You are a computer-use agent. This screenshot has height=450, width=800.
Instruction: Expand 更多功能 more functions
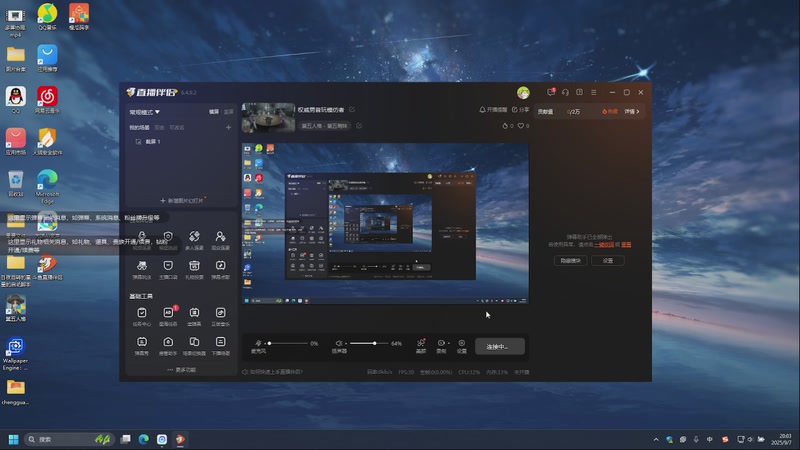[182, 369]
